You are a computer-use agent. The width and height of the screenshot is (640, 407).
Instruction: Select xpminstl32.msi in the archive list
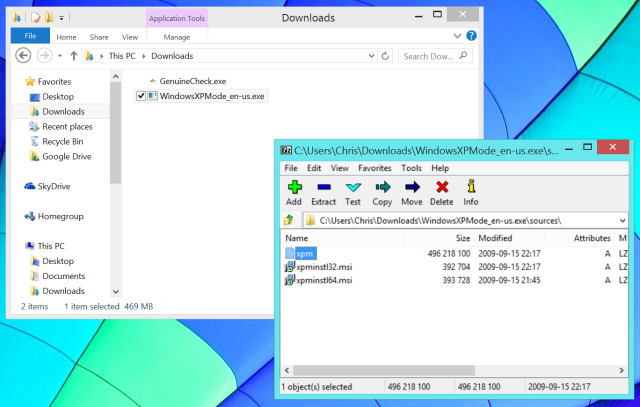(x=325, y=267)
